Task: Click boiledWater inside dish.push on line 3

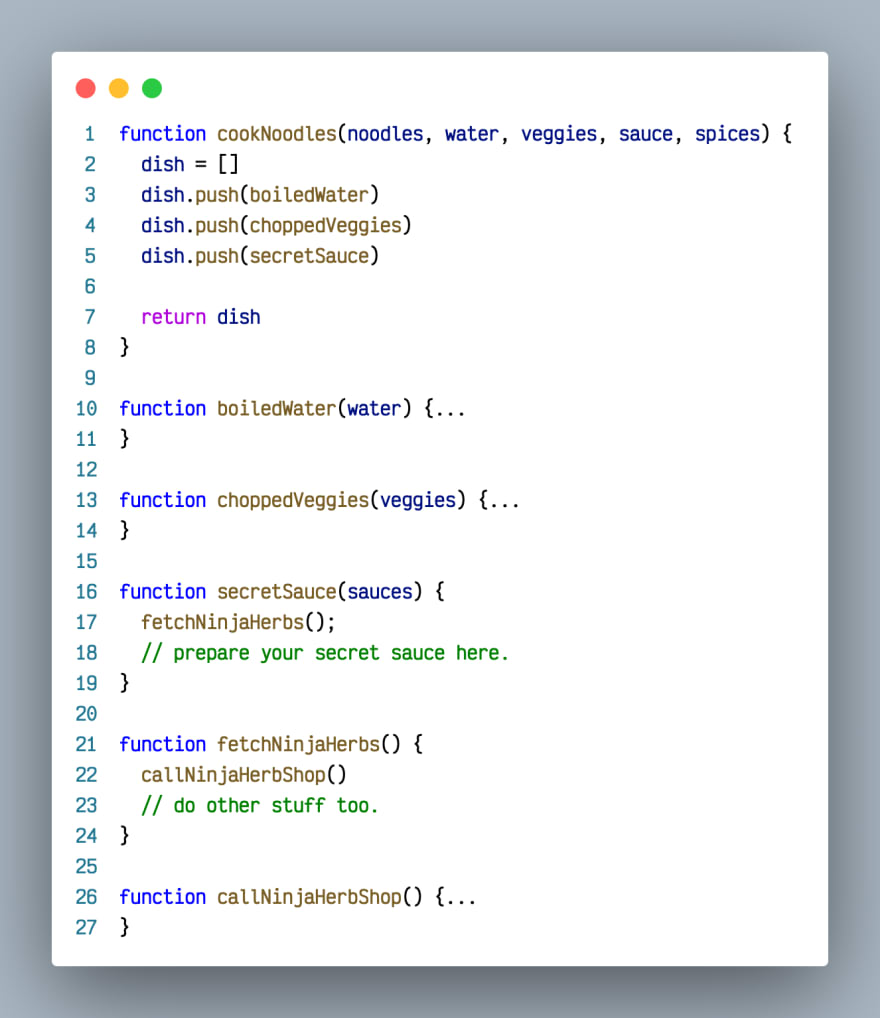Action: tap(309, 195)
